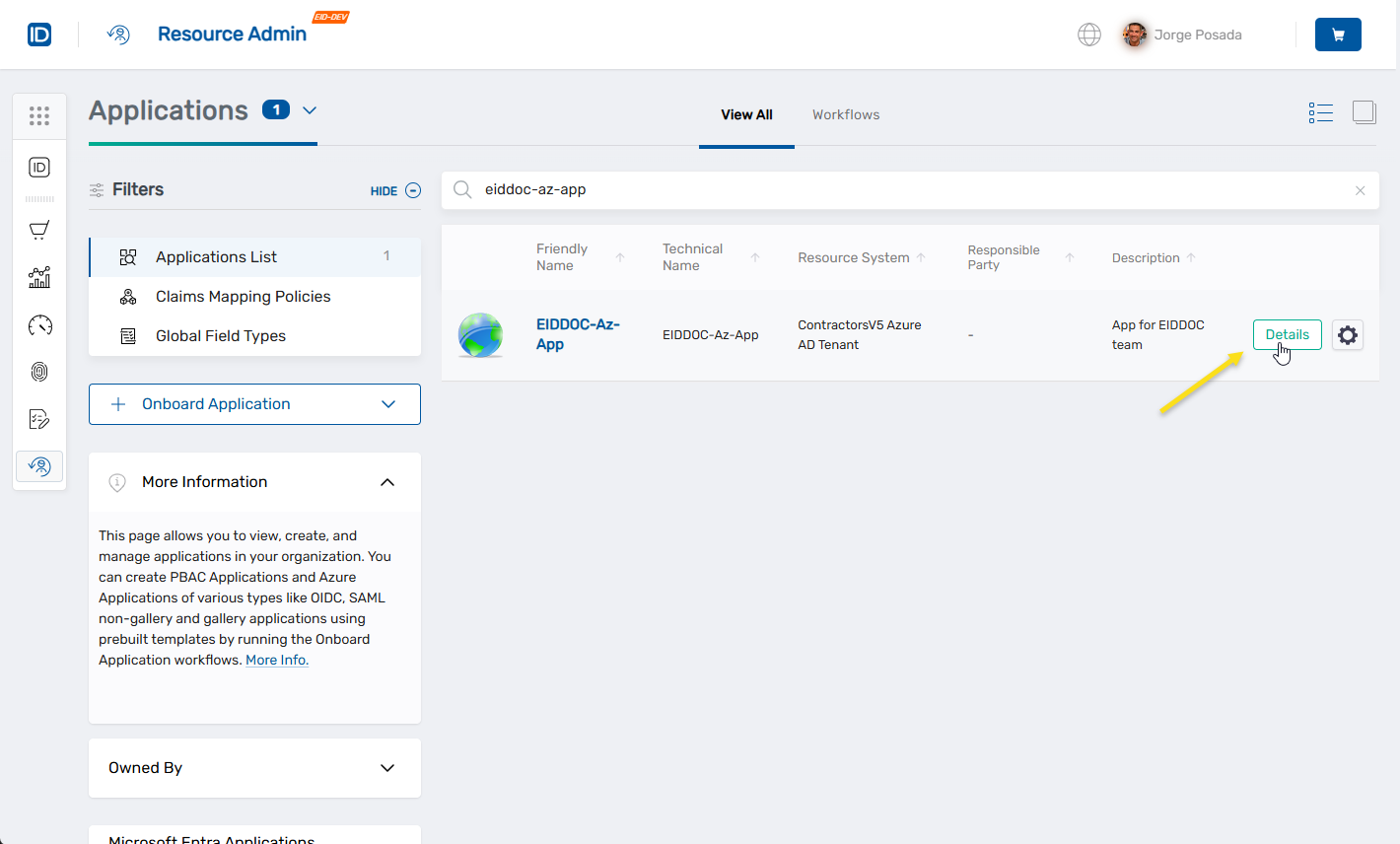Image resolution: width=1400 pixels, height=844 pixels.
Task: Open the More Info link
Action: coord(276,661)
